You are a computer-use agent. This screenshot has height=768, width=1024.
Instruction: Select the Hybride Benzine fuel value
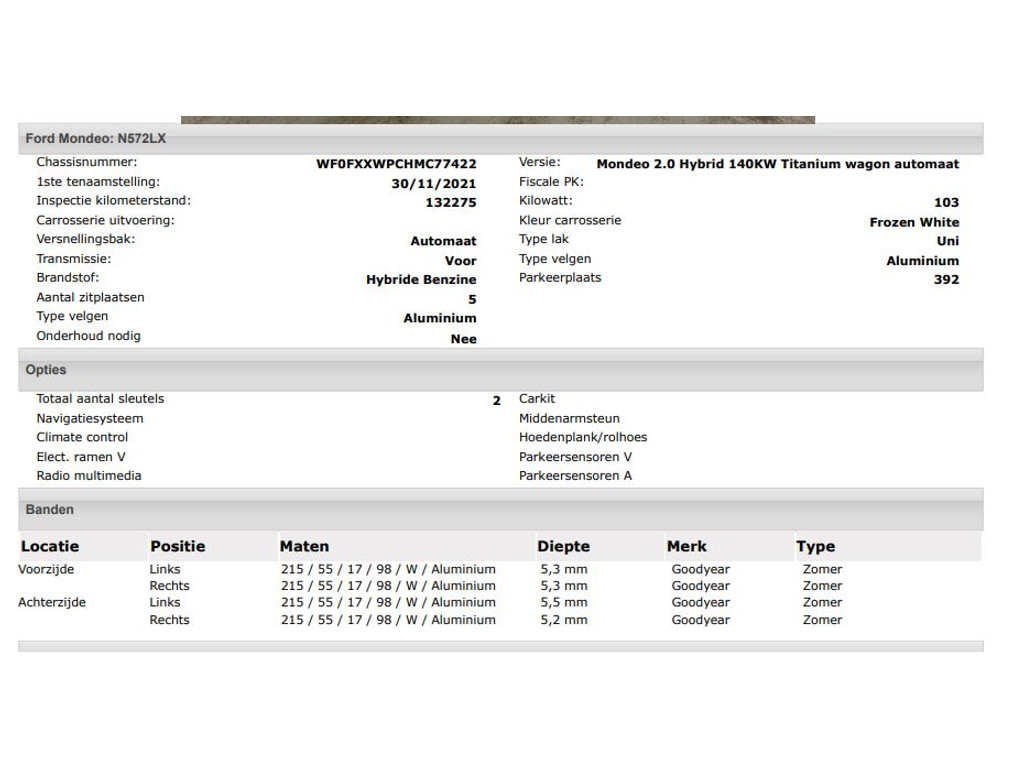pyautogui.click(x=421, y=280)
